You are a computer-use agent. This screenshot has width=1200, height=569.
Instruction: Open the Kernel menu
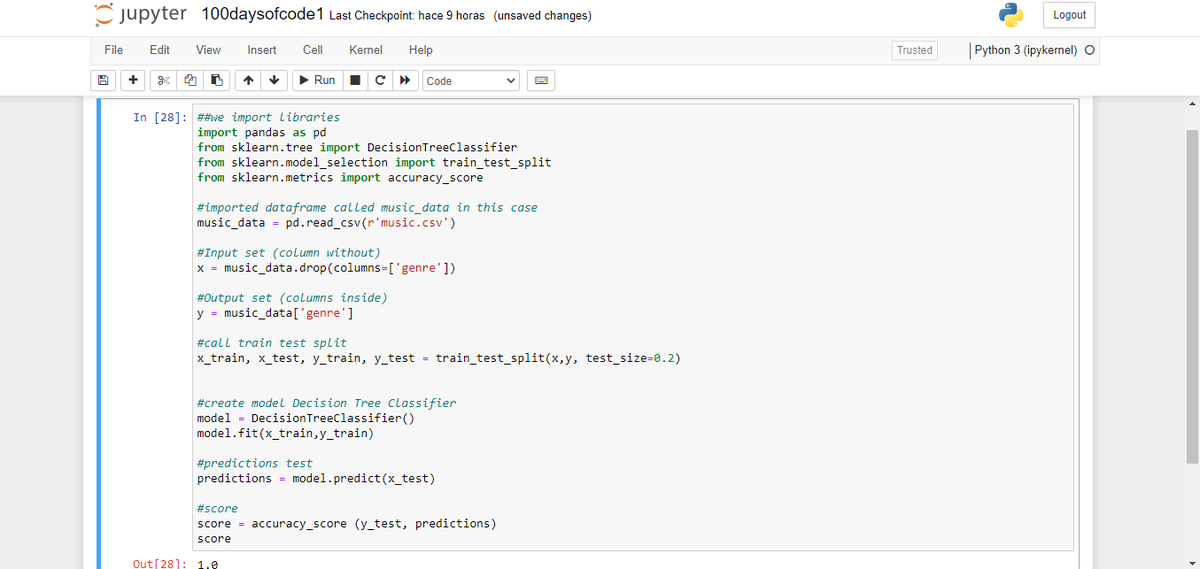click(x=365, y=50)
